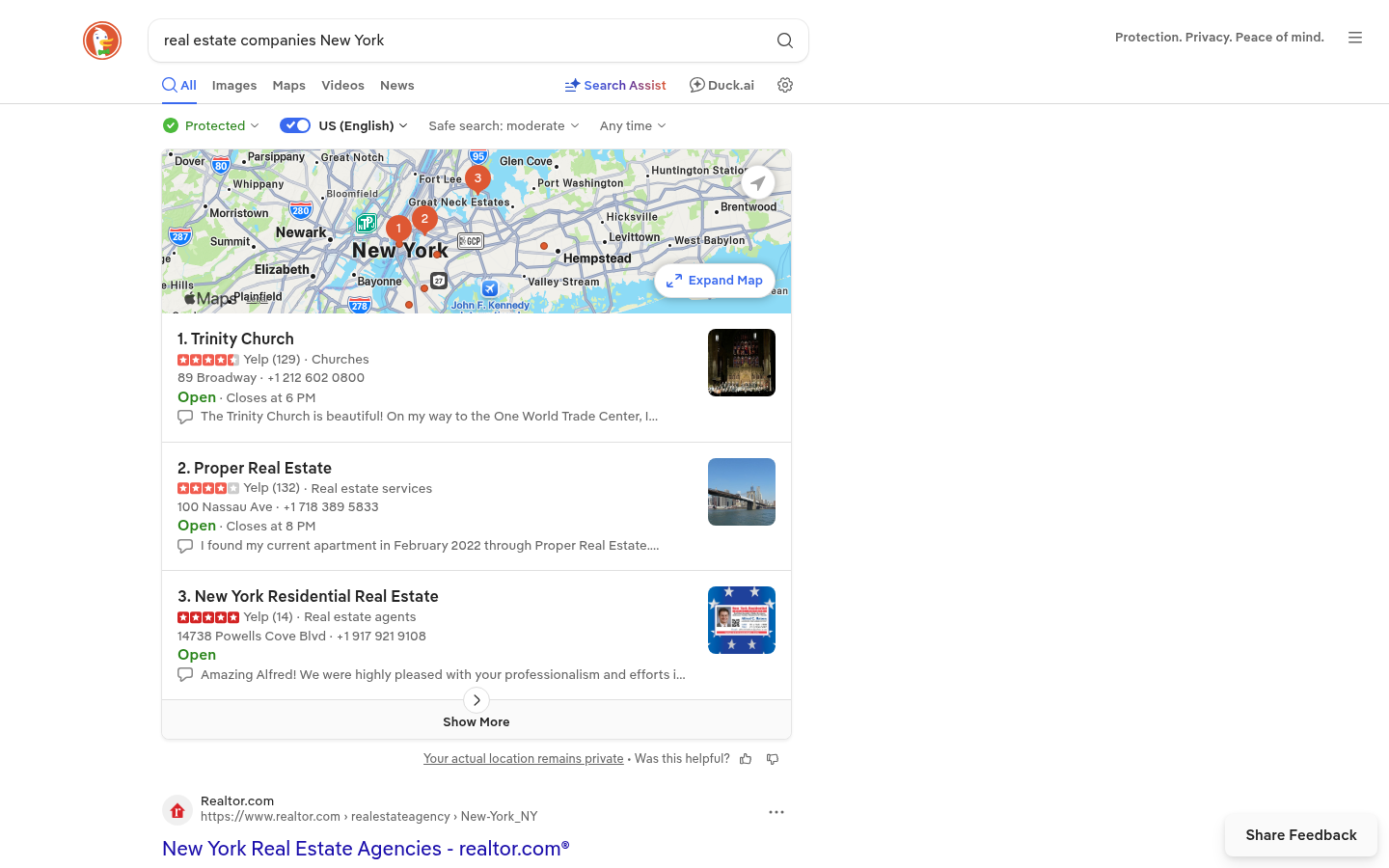
Task: Open the US (English) region dropdown
Action: 364,125
